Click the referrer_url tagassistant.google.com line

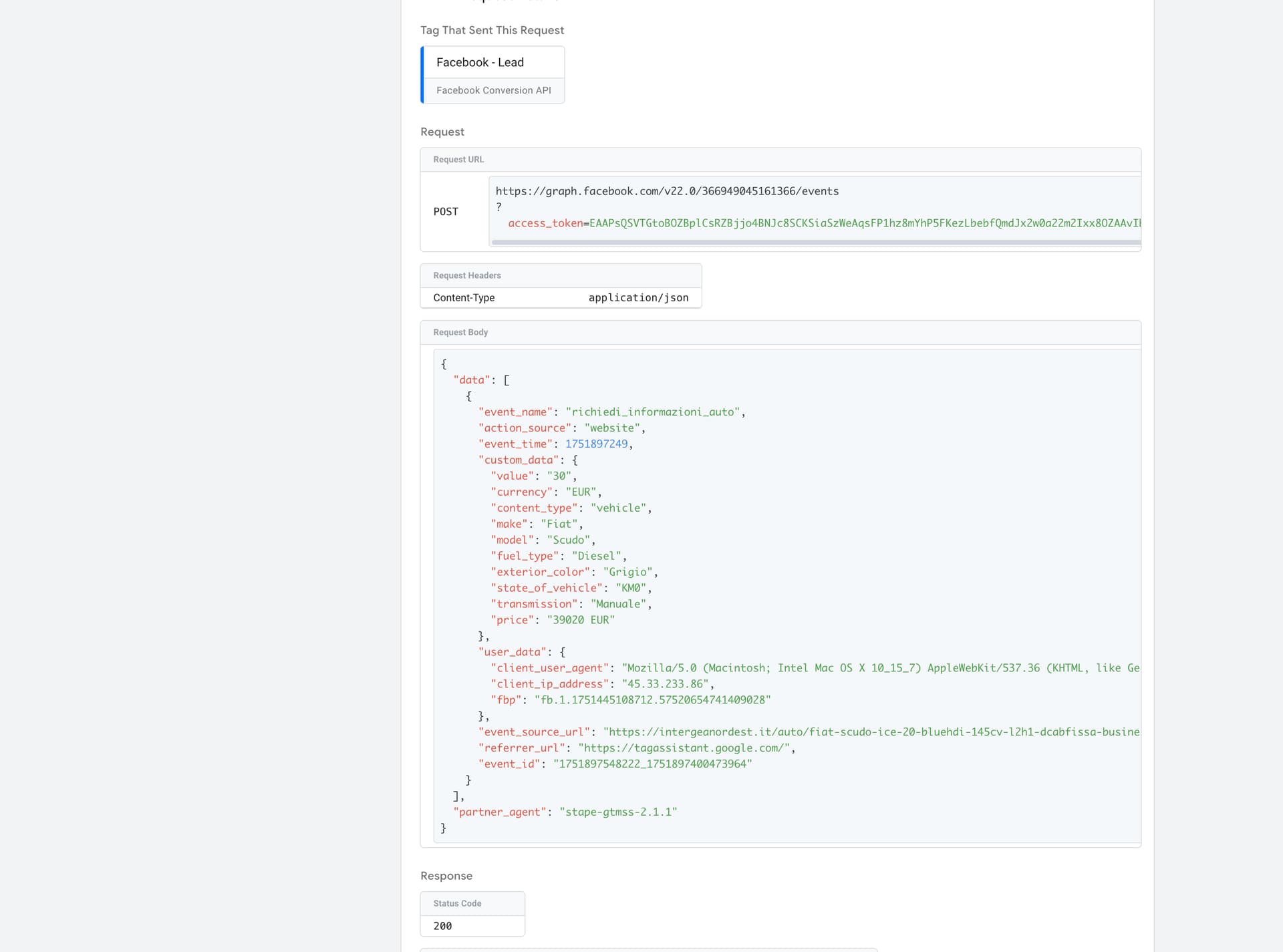coord(637,749)
